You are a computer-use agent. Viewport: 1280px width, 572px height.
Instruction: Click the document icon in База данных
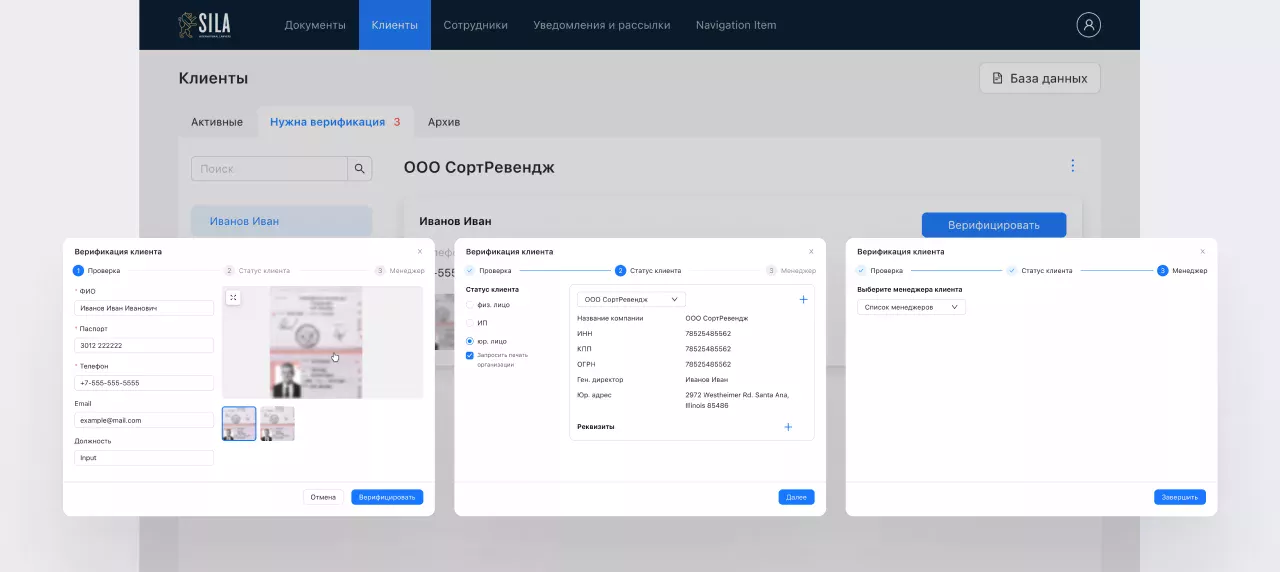(x=997, y=78)
